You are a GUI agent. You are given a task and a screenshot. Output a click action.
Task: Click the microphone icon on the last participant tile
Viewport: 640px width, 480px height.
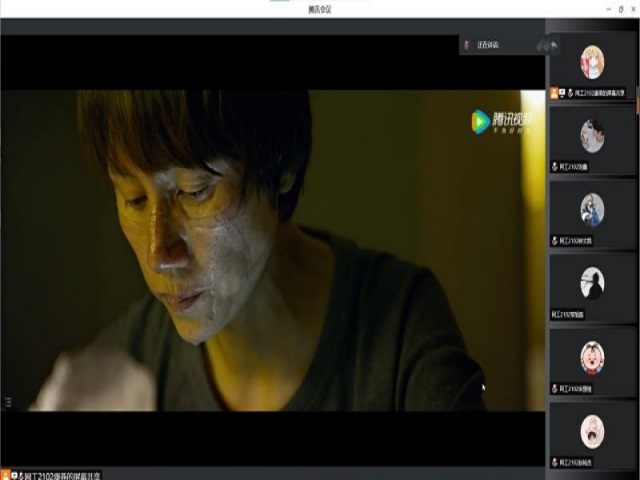[555, 462]
